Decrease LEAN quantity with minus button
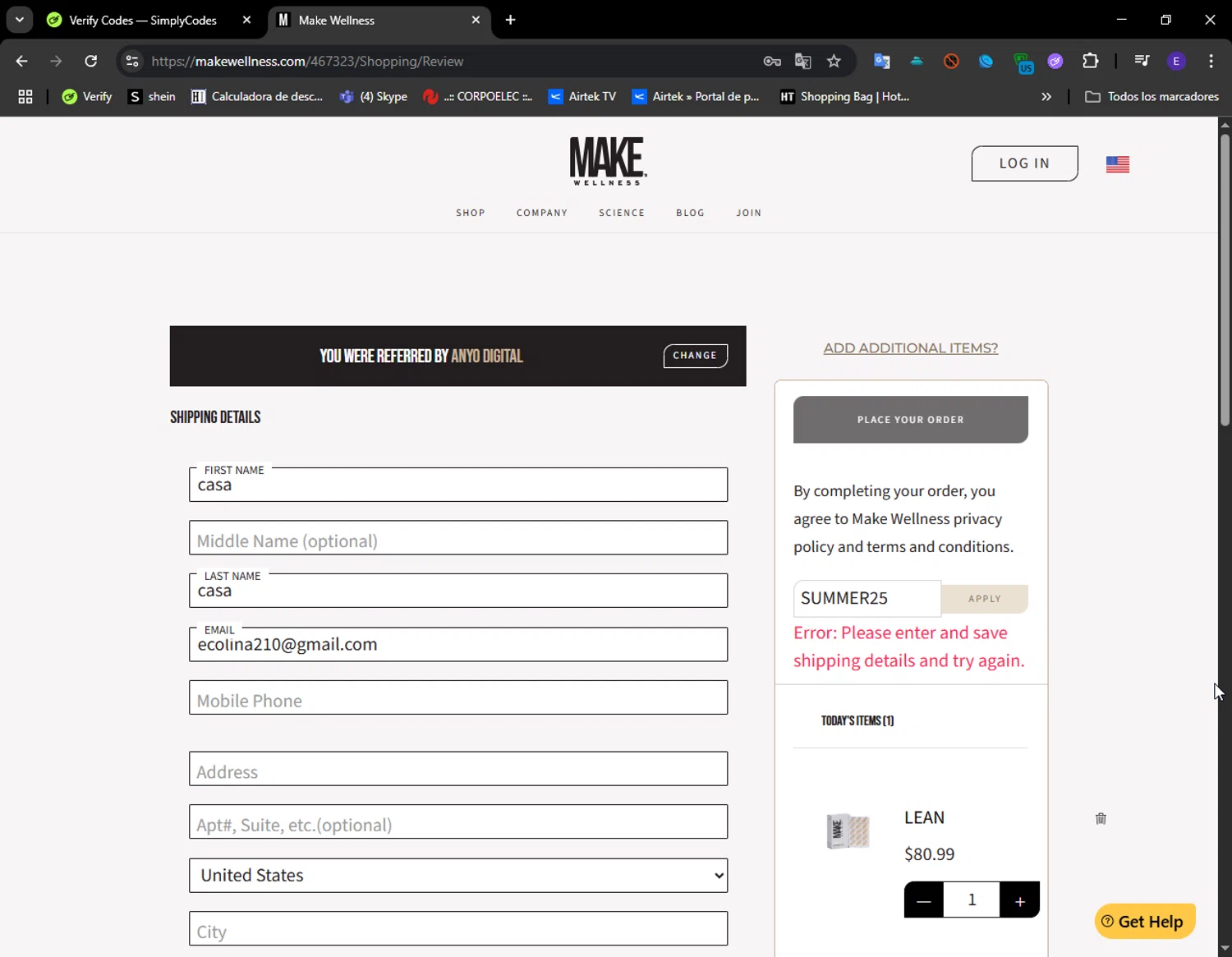Screen dimensions: 1232x957 [924, 900]
